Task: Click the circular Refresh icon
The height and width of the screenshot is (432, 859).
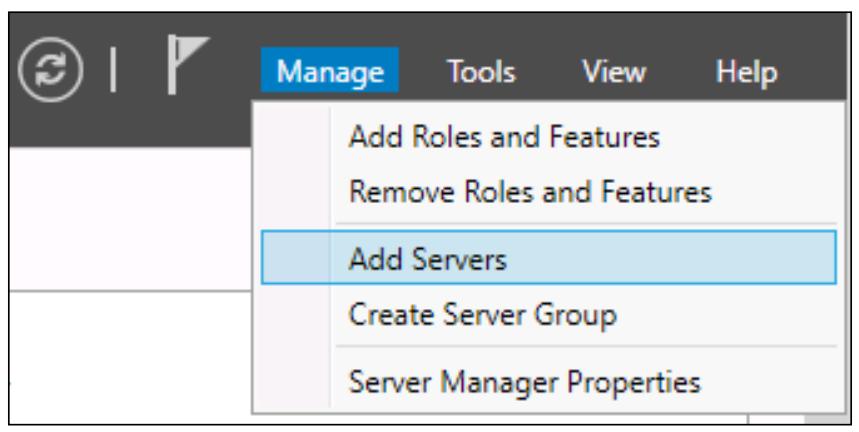Action: coord(50,70)
